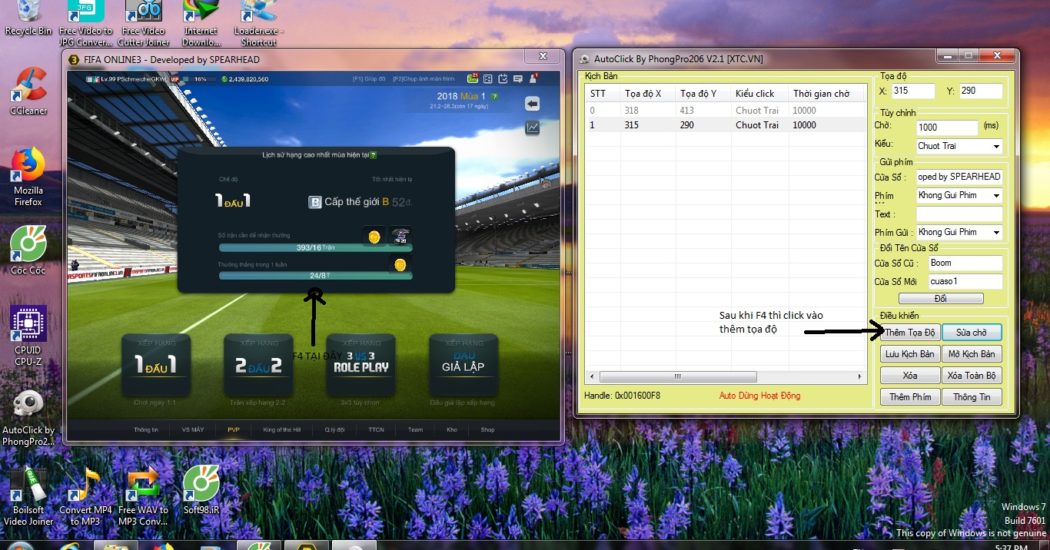Viewport: 1050px width, 550px height.
Task: Click the Thông Tin button in AutoClick
Action: 971,397
